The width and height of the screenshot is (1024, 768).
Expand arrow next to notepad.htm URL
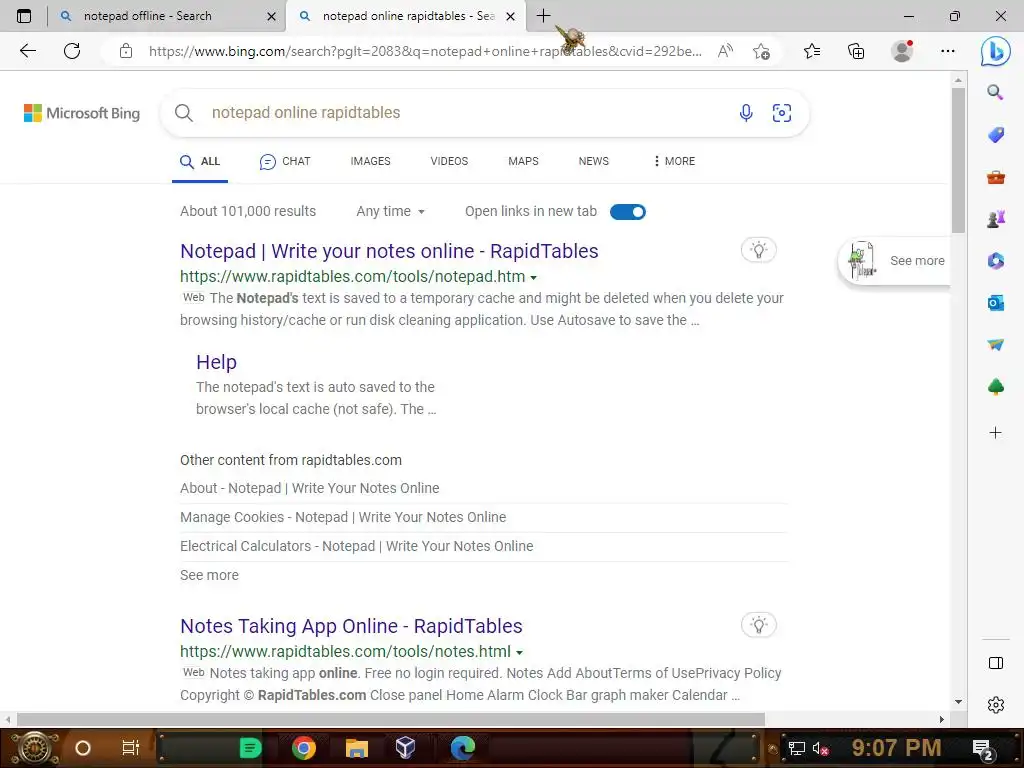coord(534,278)
